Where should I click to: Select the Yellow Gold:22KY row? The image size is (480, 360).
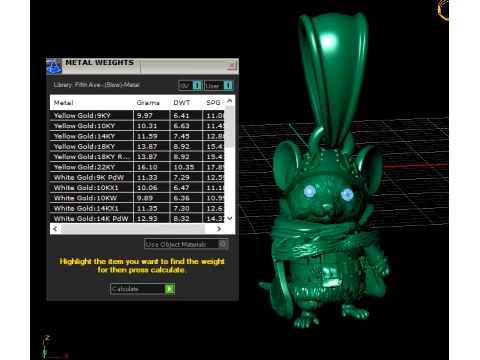pos(138,167)
